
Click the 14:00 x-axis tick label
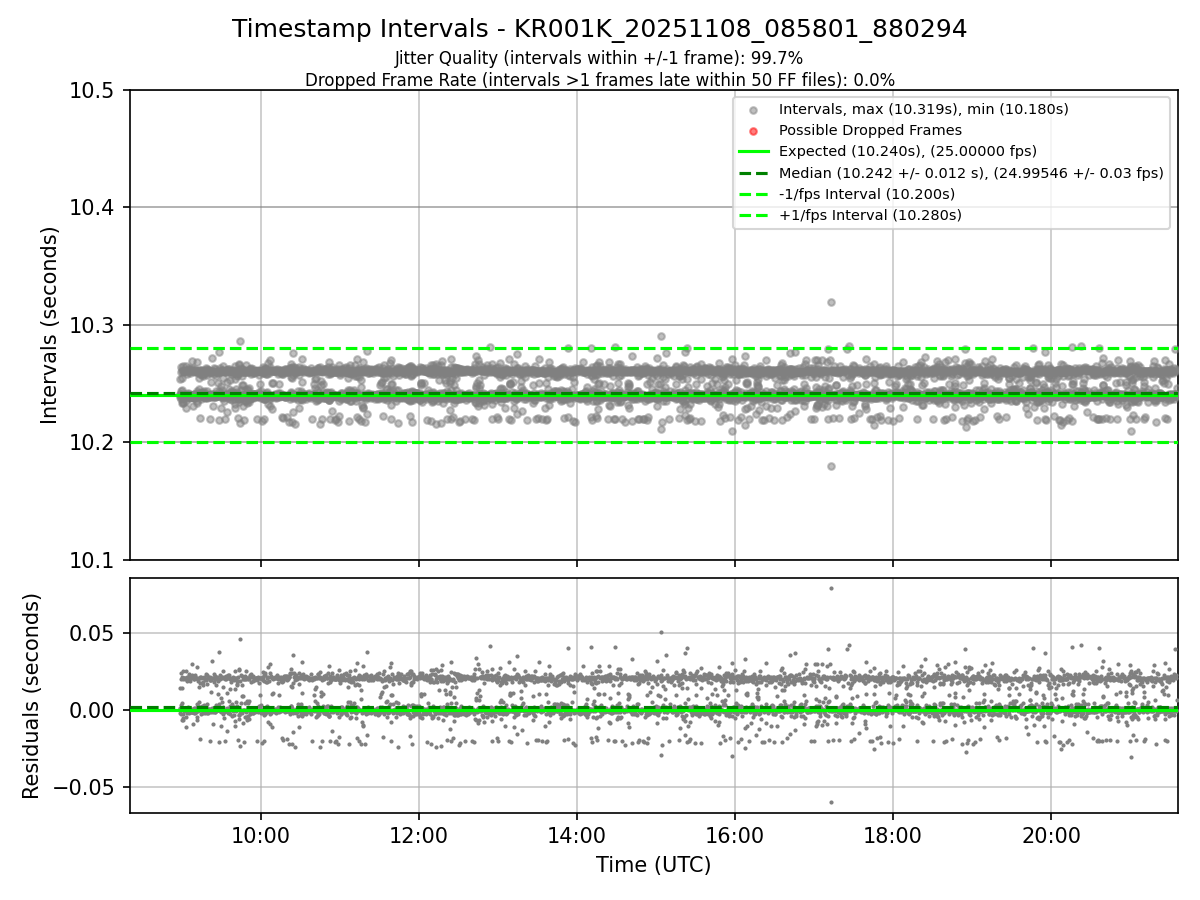(576, 836)
